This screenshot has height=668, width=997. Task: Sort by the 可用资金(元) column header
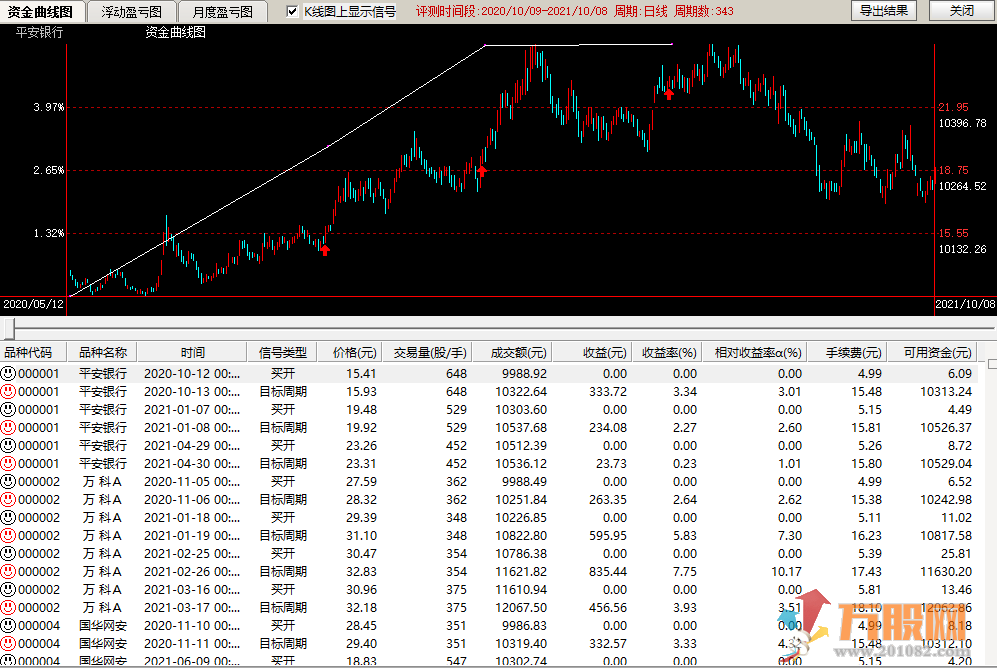pyautogui.click(x=932, y=352)
